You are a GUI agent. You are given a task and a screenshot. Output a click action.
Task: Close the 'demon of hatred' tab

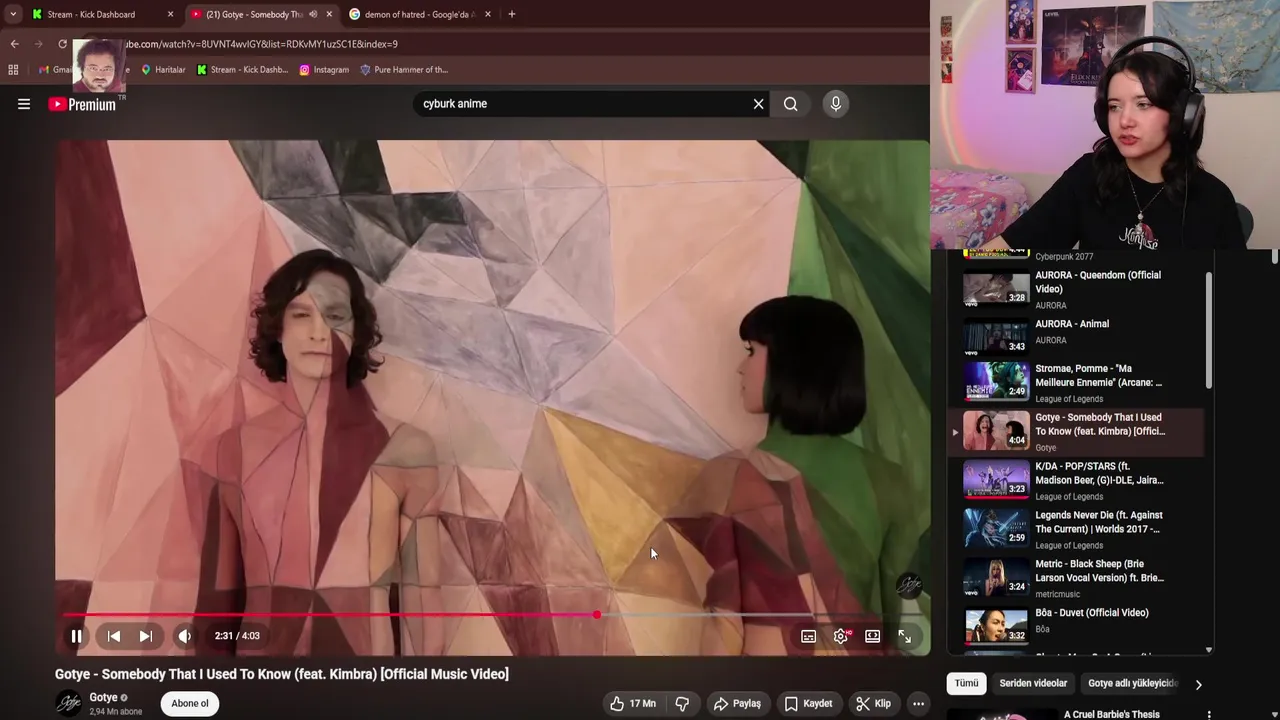coord(488,14)
